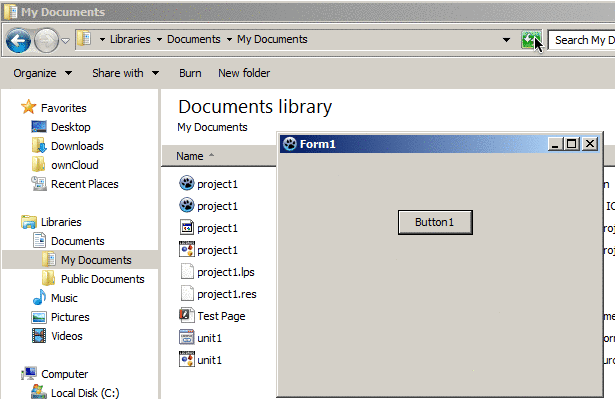
Task: Select Documents library in navigation pane
Action: coord(78,241)
